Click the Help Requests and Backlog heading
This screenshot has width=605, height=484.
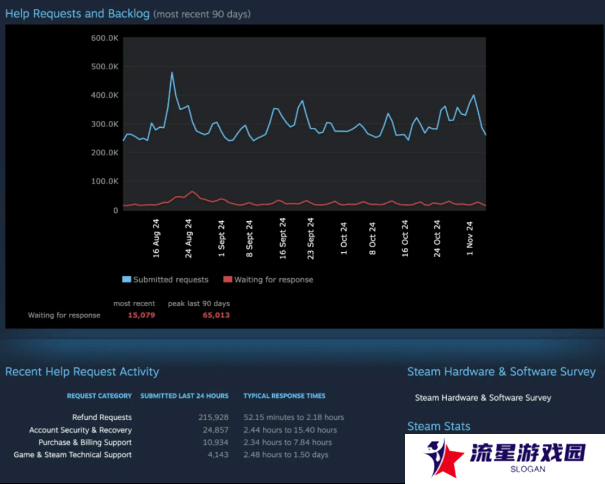coord(77,14)
